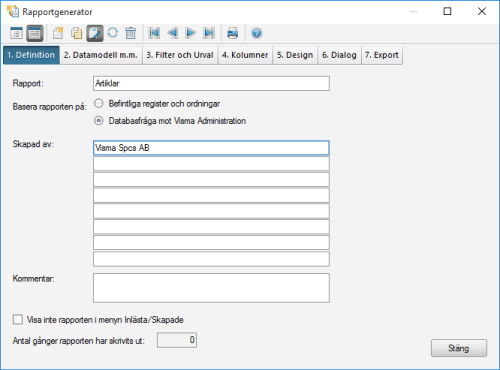Switch to the list view icon
500x370 pixels.
[x=16, y=33]
